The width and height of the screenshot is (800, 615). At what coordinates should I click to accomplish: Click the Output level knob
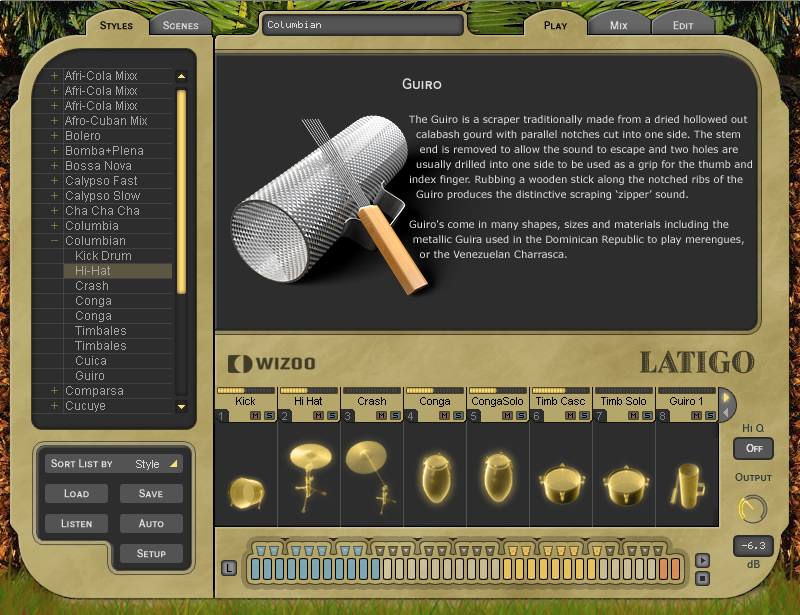[753, 509]
